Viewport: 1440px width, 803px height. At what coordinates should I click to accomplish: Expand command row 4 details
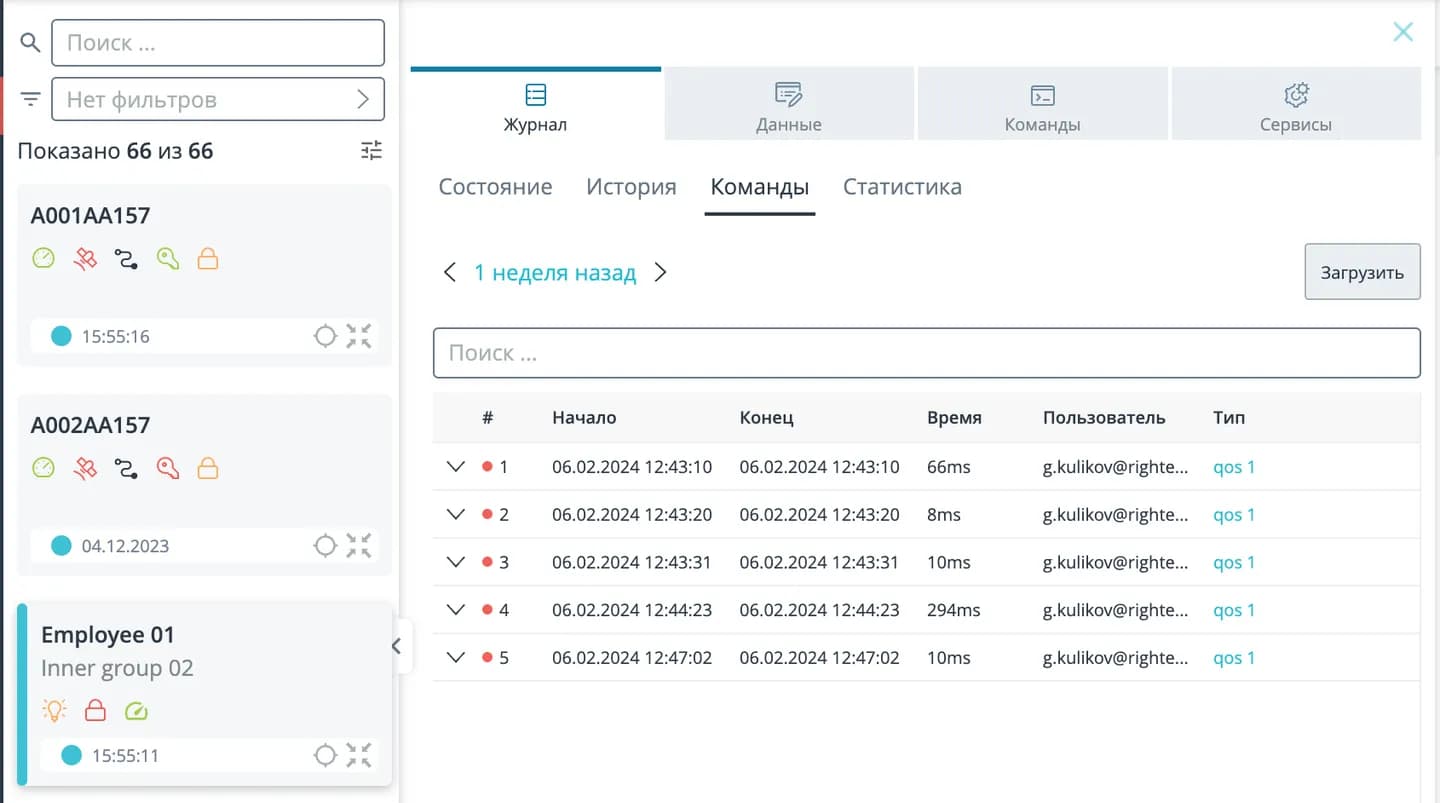[456, 610]
